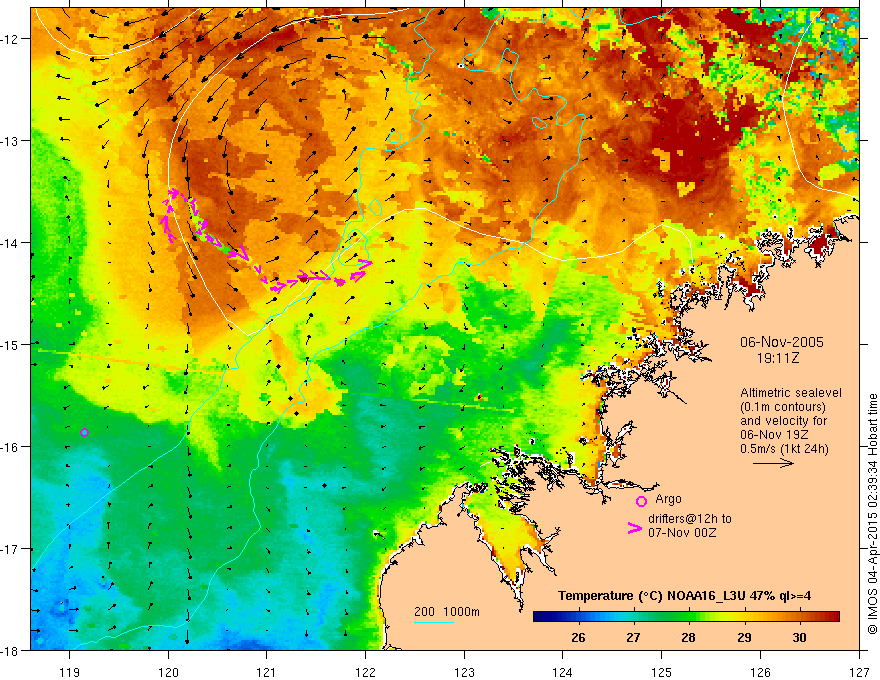This screenshot has width=880, height=680.
Task: Click the 127 longitude axis label
Action: [x=859, y=672]
